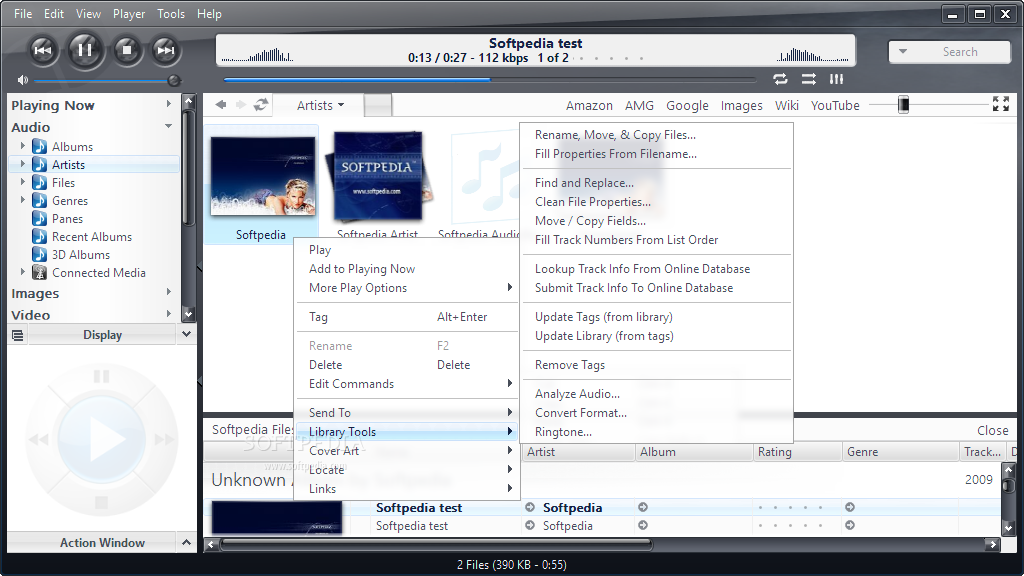Pause playback with the pause button

84,50
